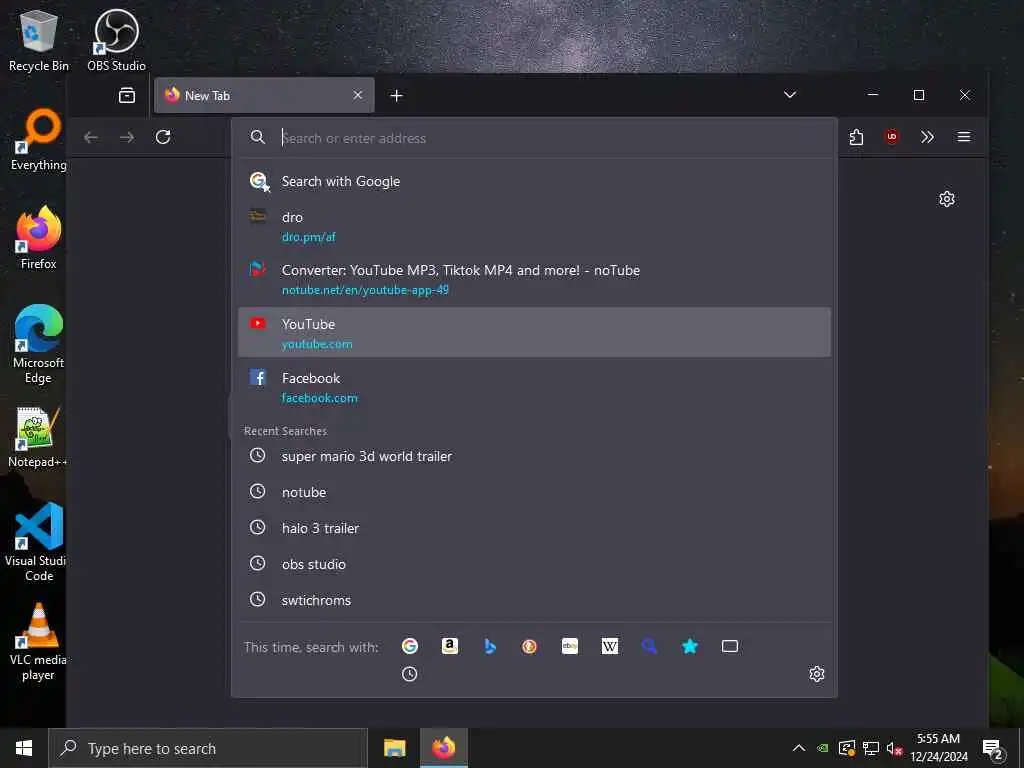
Task: Open OBS Studio desktop shortcut
Action: 116,40
